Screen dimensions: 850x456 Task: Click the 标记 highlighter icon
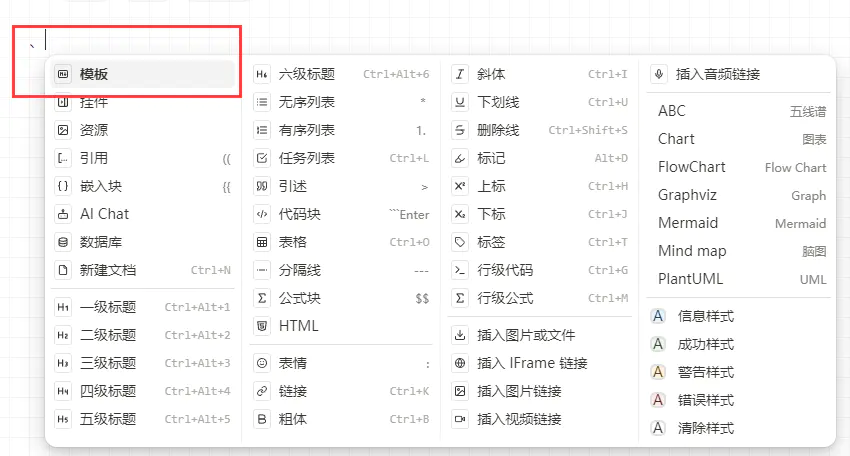coord(460,158)
